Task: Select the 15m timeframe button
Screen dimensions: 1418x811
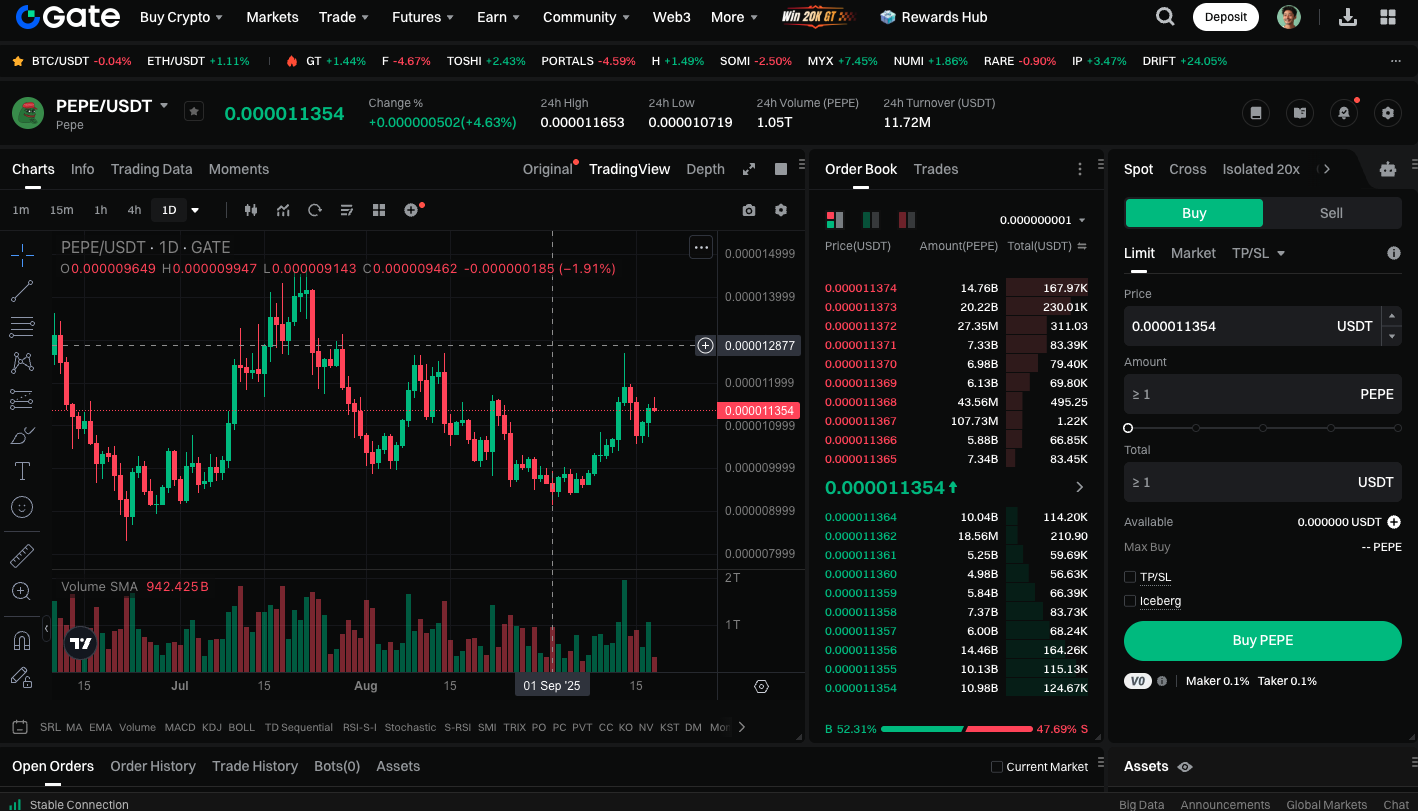Action: coord(62,210)
